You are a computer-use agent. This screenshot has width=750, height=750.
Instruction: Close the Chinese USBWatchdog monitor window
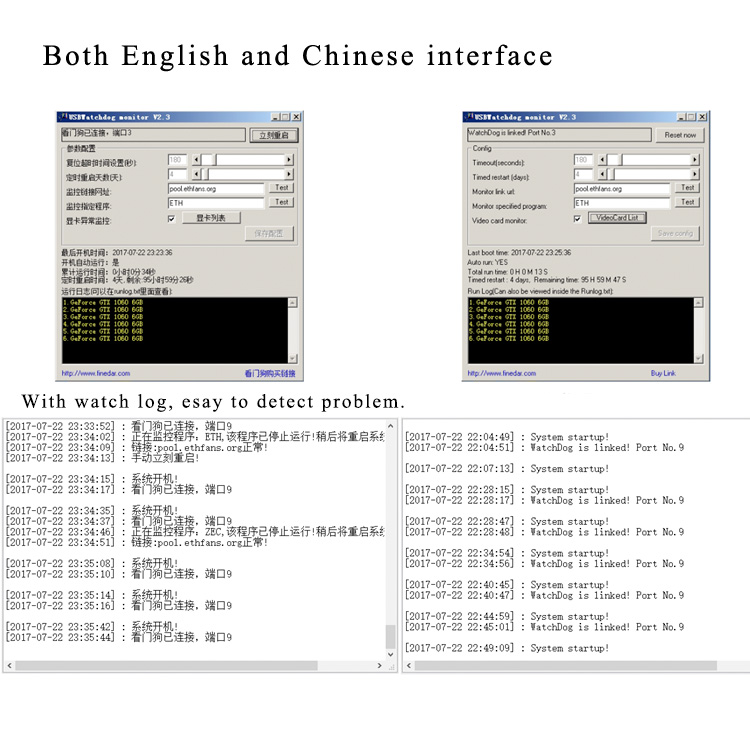click(x=295, y=117)
